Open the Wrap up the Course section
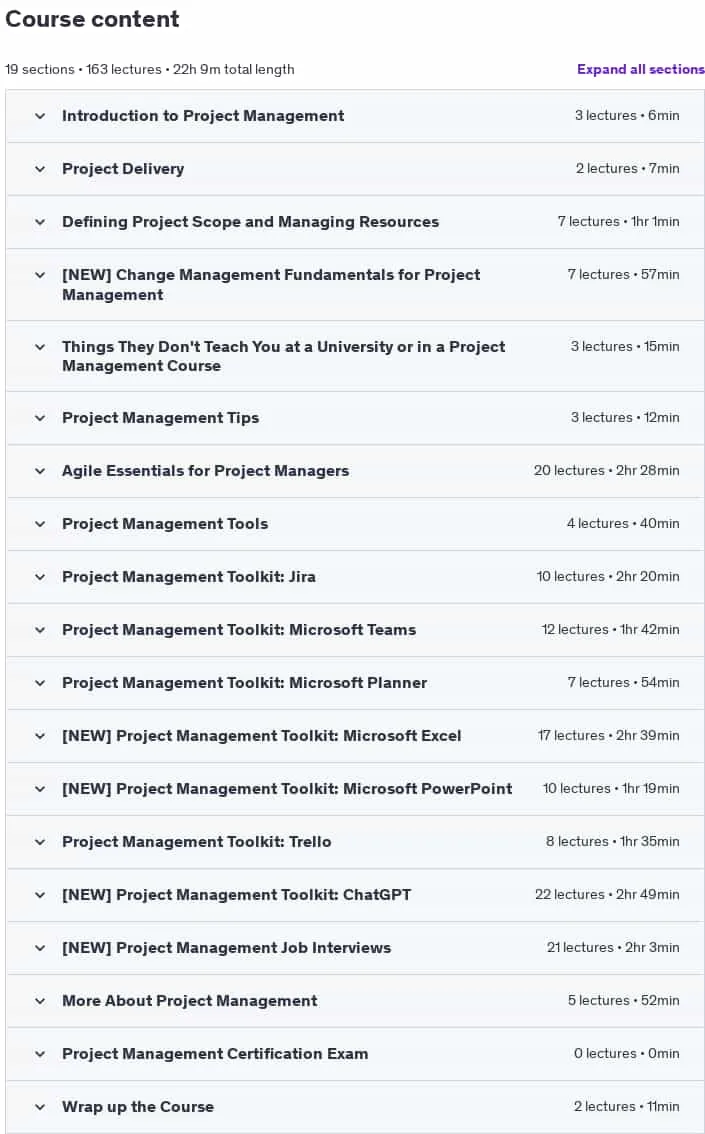This screenshot has height=1134, width=705. tap(355, 1107)
